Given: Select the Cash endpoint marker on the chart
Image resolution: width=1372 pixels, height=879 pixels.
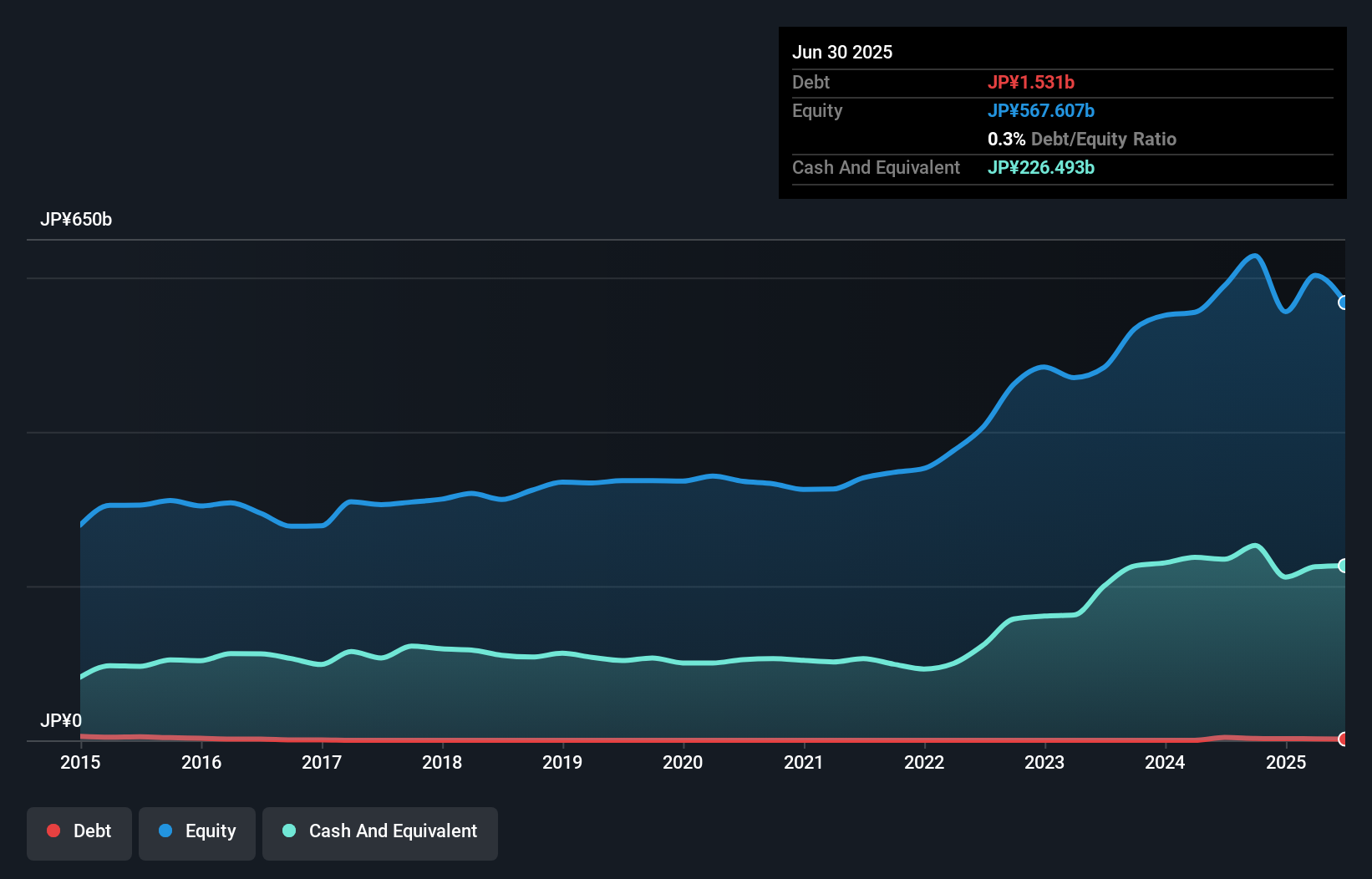Looking at the screenshot, I should coord(1343,565).
